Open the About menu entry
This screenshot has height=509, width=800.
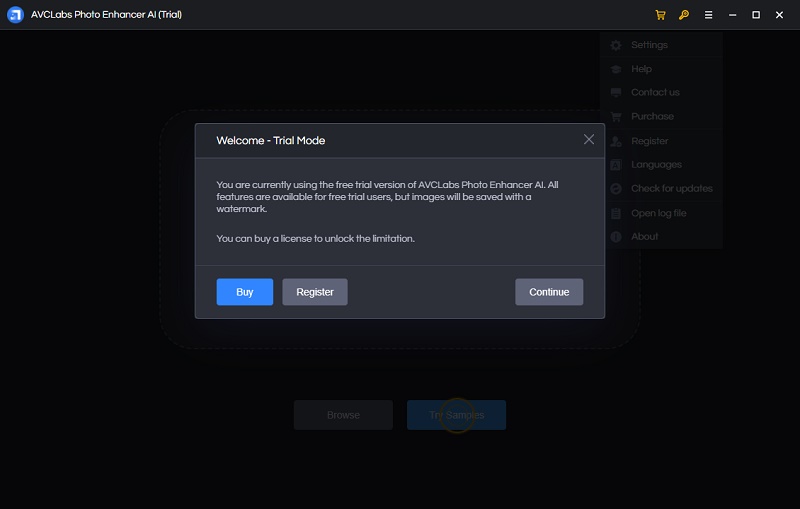pos(661,237)
